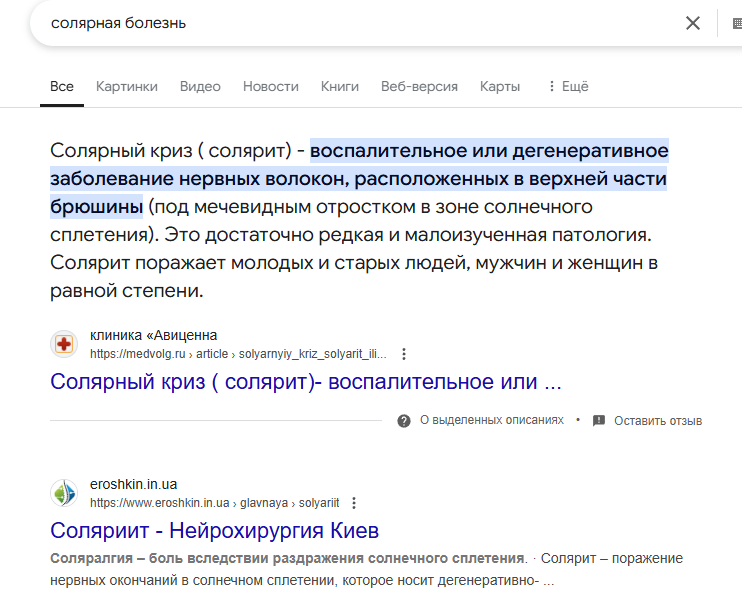The height and width of the screenshot is (605, 742).
Task: Open 'О выделенных описаниях' info link
Action: [492, 420]
